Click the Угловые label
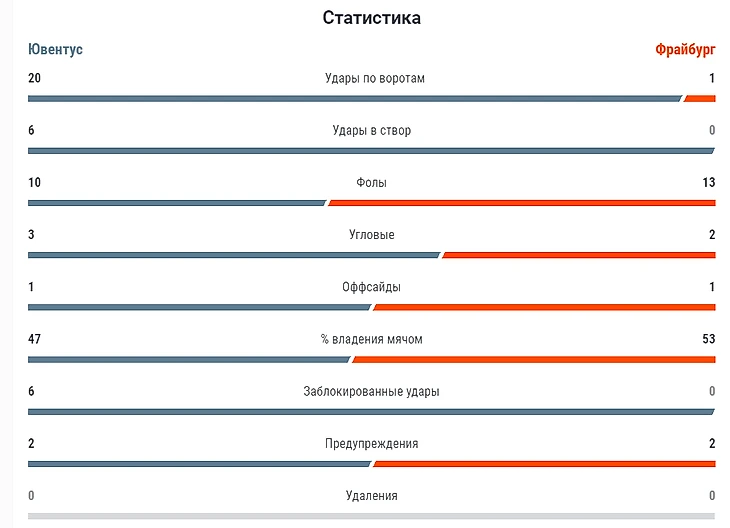The width and height of the screenshot is (730, 528). pos(372,235)
